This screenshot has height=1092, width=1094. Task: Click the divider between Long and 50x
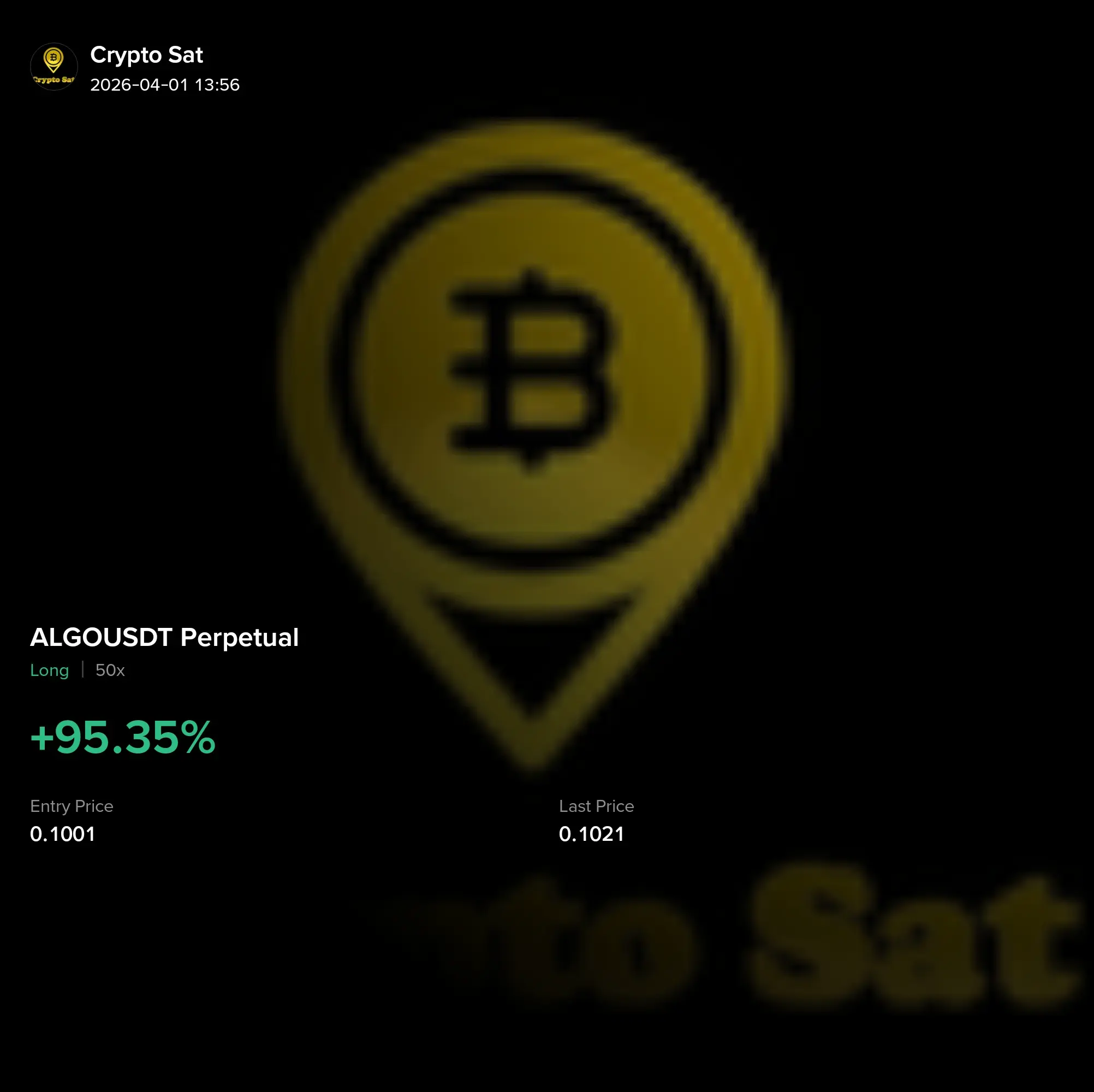[82, 669]
